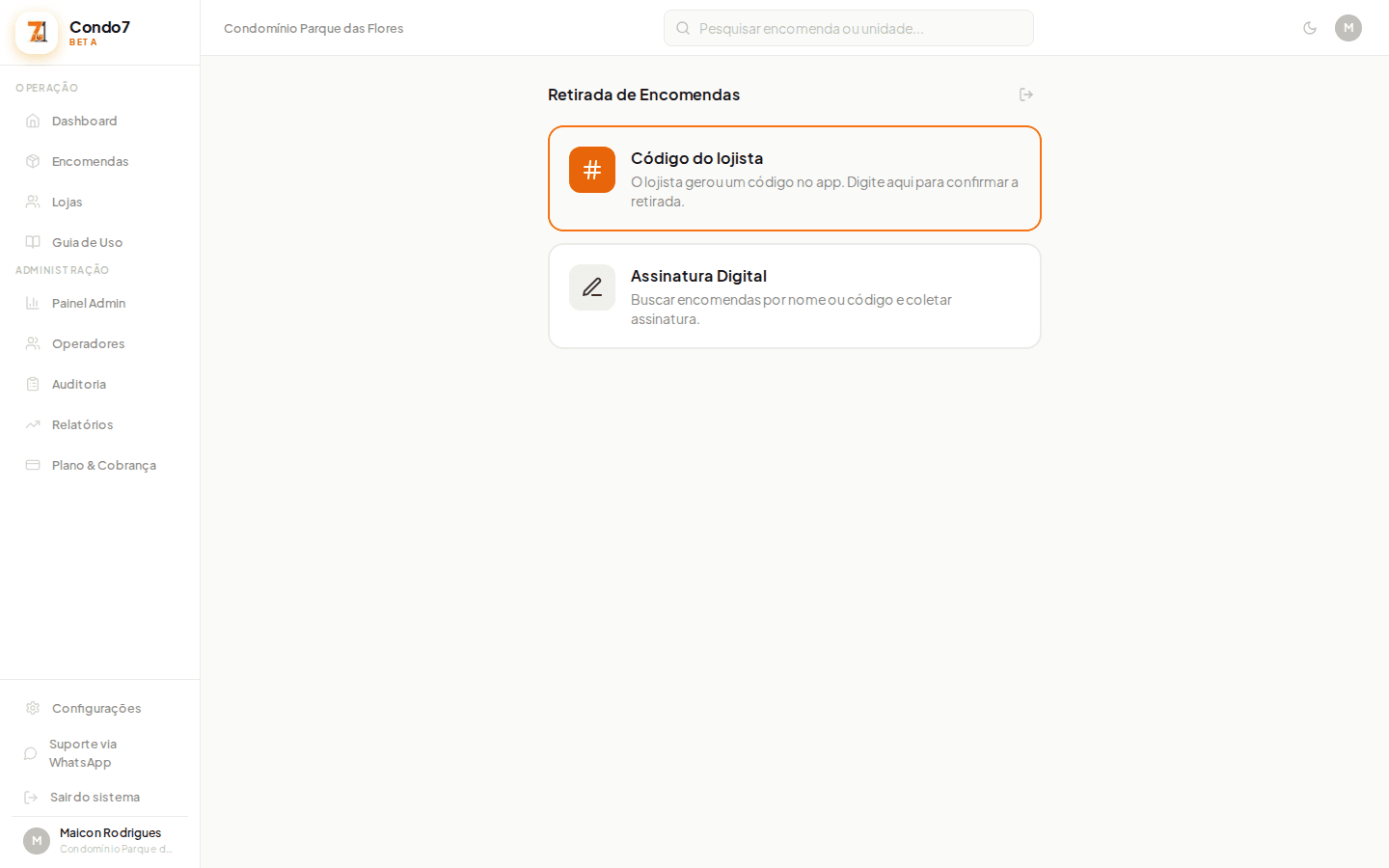The image size is (1389, 868).
Task: Click the Guia de Uso book icon
Action: click(x=33, y=242)
